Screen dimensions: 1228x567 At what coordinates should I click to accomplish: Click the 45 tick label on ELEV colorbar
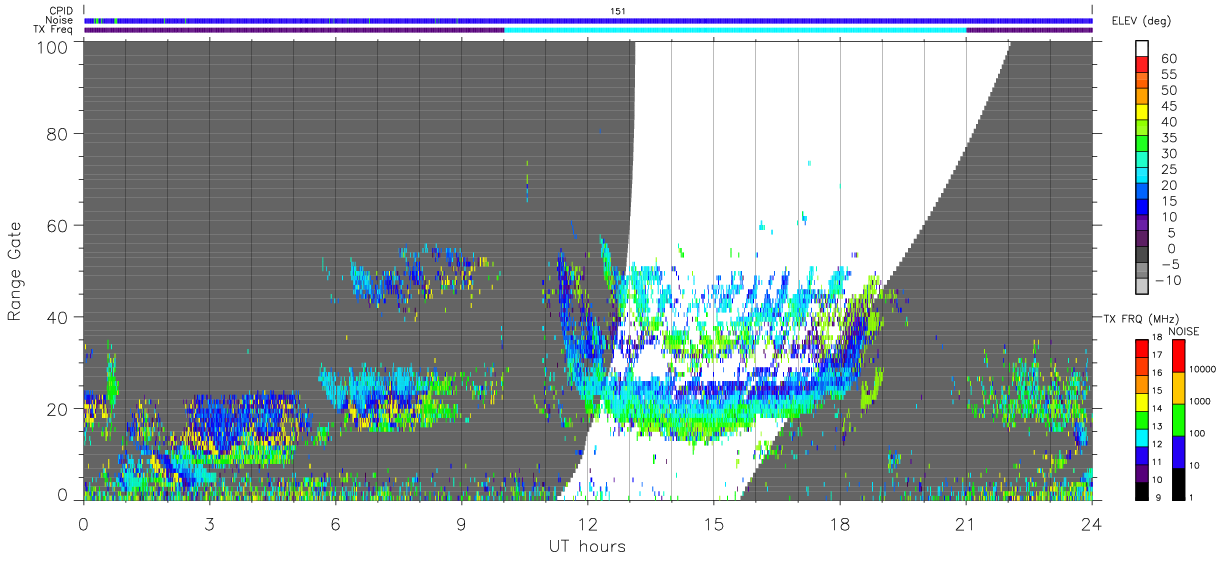tap(1168, 106)
